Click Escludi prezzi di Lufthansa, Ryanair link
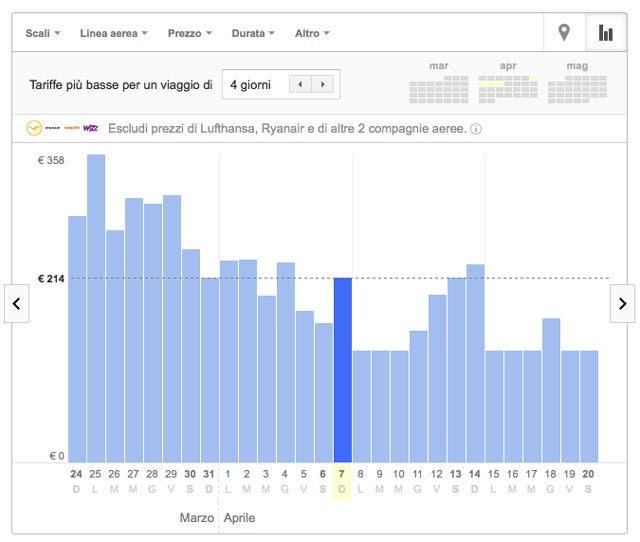Viewport: 640px width, 542px height. click(287, 129)
